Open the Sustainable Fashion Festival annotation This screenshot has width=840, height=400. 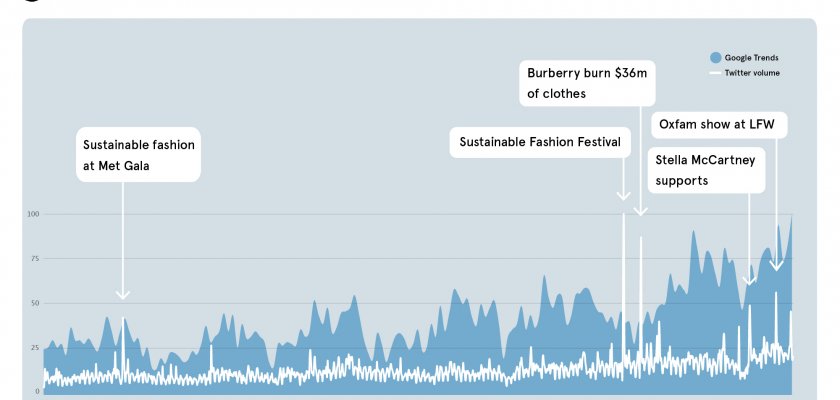540,142
